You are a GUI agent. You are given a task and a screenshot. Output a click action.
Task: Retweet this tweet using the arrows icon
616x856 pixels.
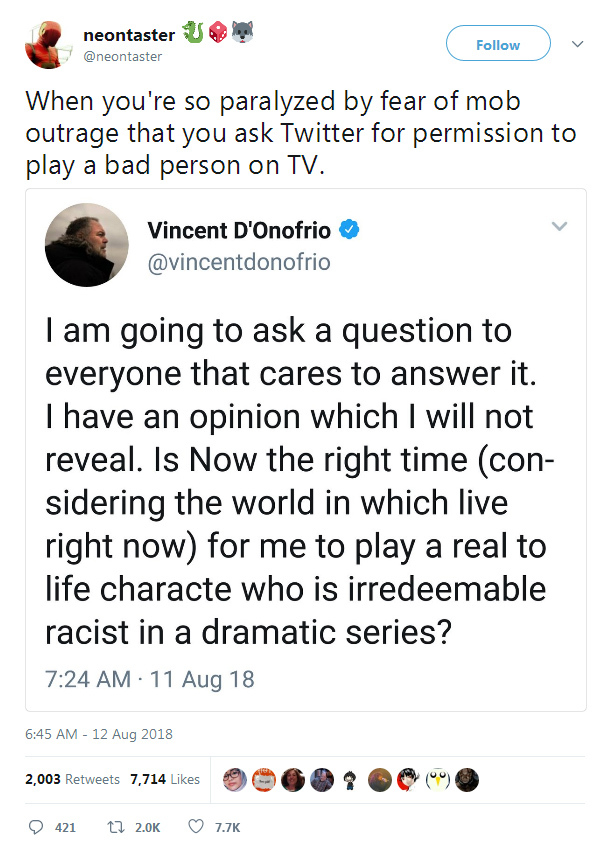tap(115, 827)
